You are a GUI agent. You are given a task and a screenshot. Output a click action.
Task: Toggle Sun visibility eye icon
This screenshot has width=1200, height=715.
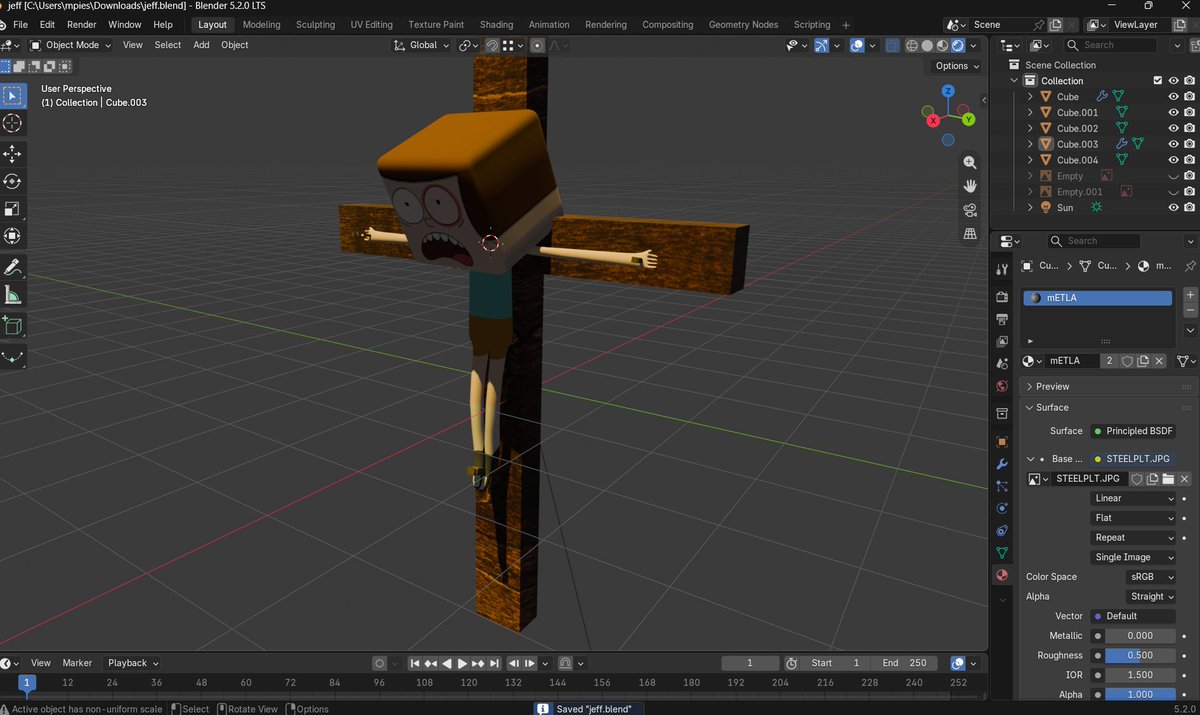click(1173, 208)
